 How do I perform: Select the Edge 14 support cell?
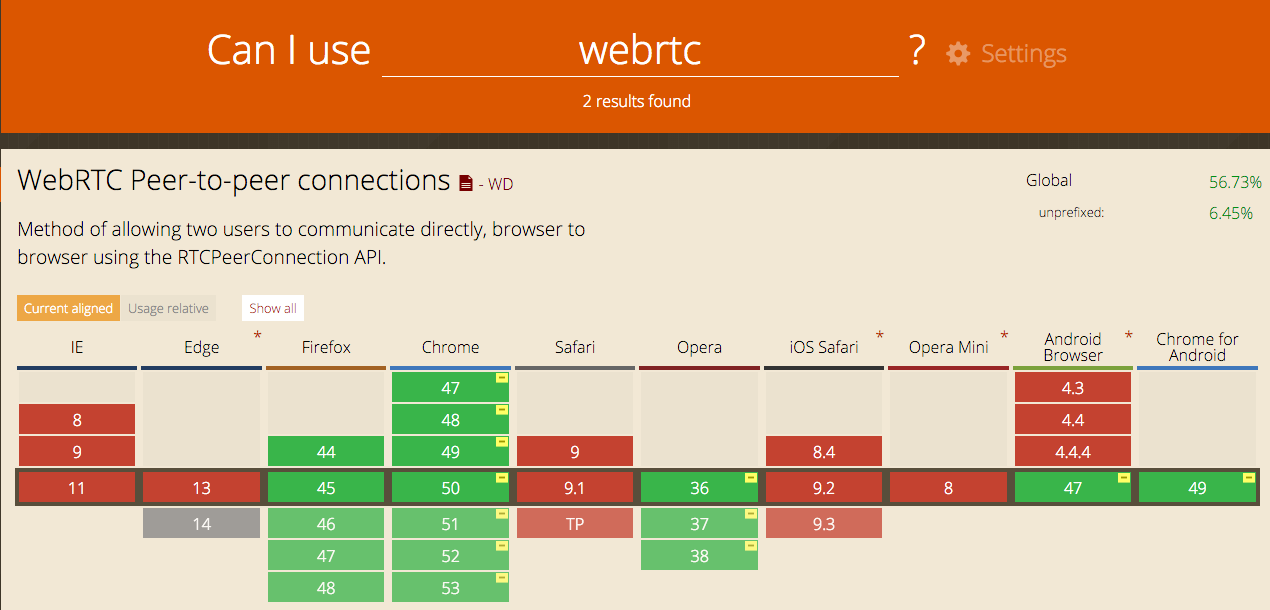tap(202, 523)
